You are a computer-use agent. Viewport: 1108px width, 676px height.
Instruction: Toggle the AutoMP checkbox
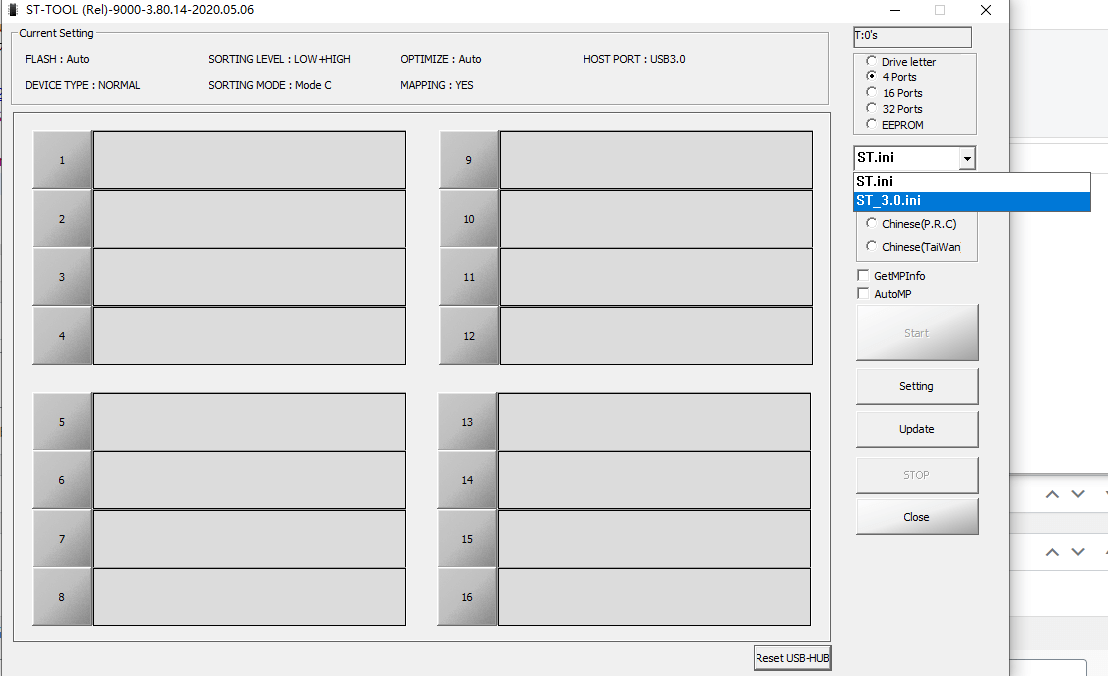864,294
